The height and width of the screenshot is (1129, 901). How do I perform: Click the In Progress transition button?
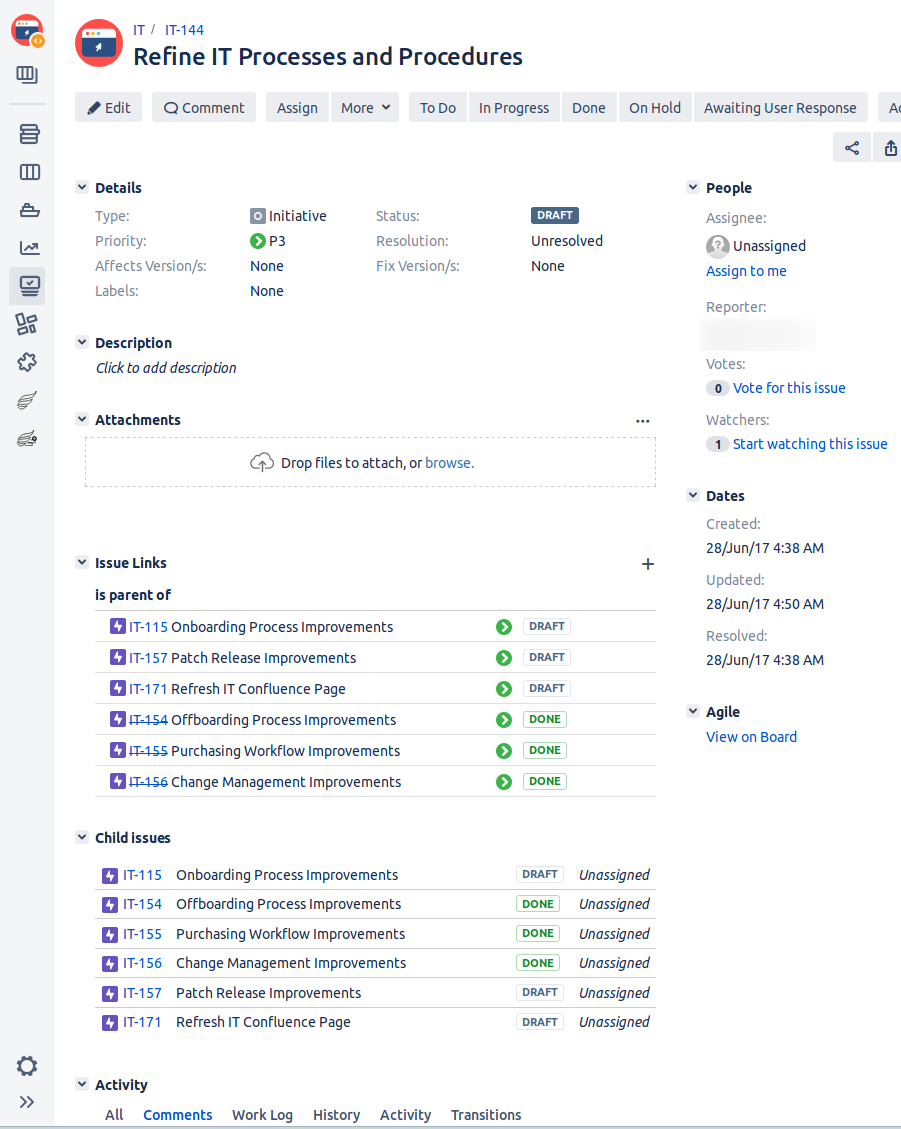[x=513, y=108]
